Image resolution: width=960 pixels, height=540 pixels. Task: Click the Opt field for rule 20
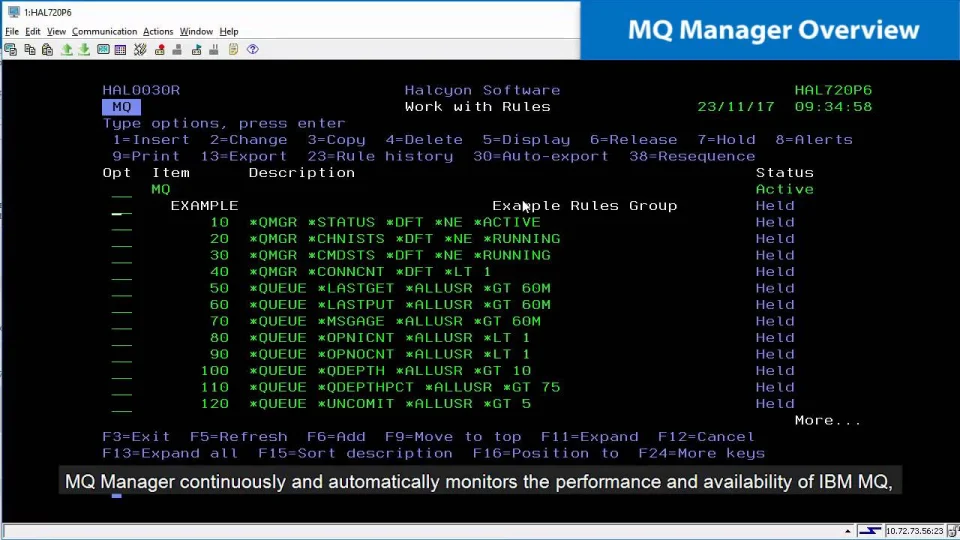(122, 240)
